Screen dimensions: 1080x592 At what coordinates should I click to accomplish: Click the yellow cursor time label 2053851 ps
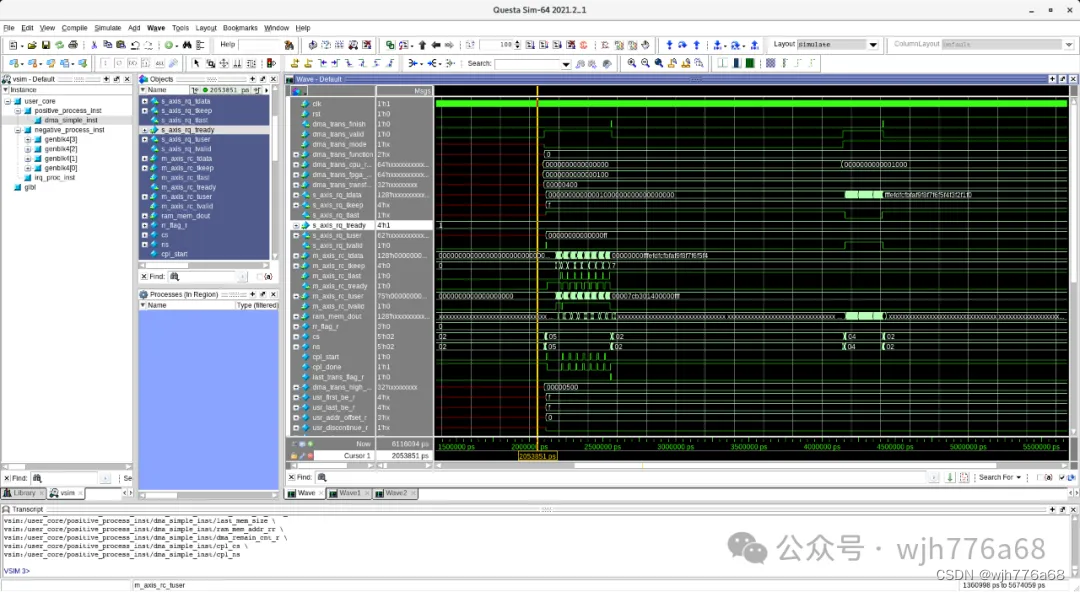click(x=537, y=456)
